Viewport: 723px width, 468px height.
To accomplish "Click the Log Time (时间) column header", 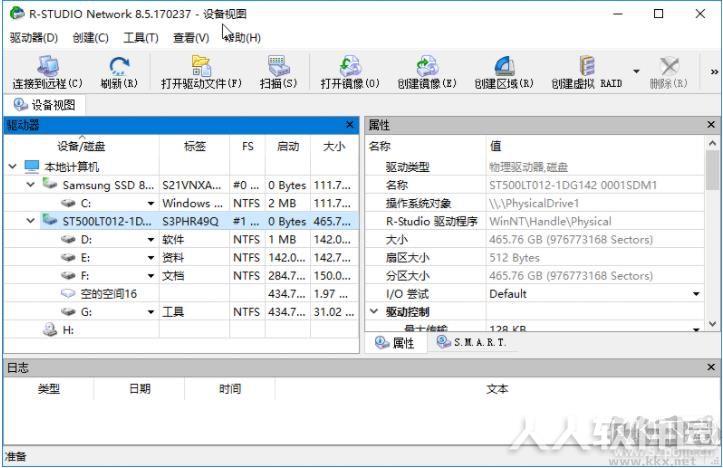I will (x=230, y=389).
